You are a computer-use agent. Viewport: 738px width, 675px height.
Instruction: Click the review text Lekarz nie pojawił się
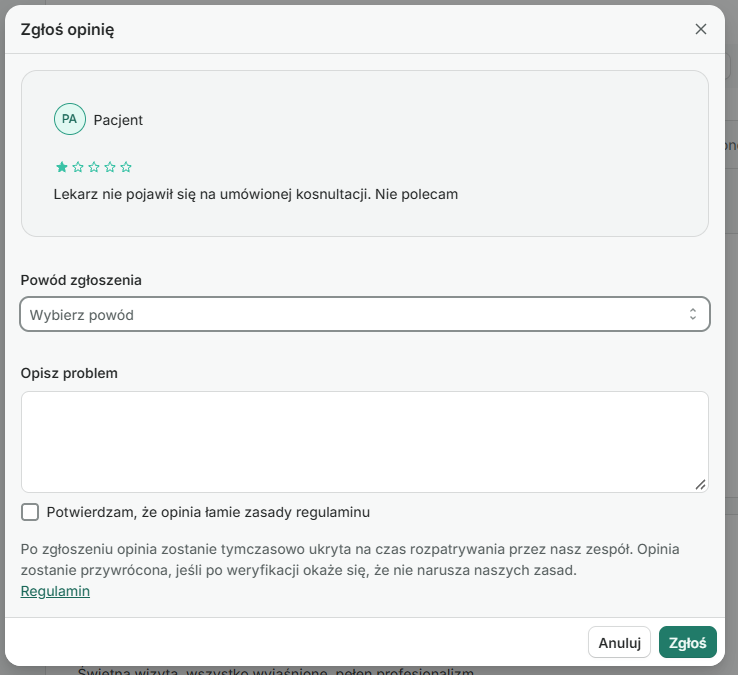coord(256,194)
